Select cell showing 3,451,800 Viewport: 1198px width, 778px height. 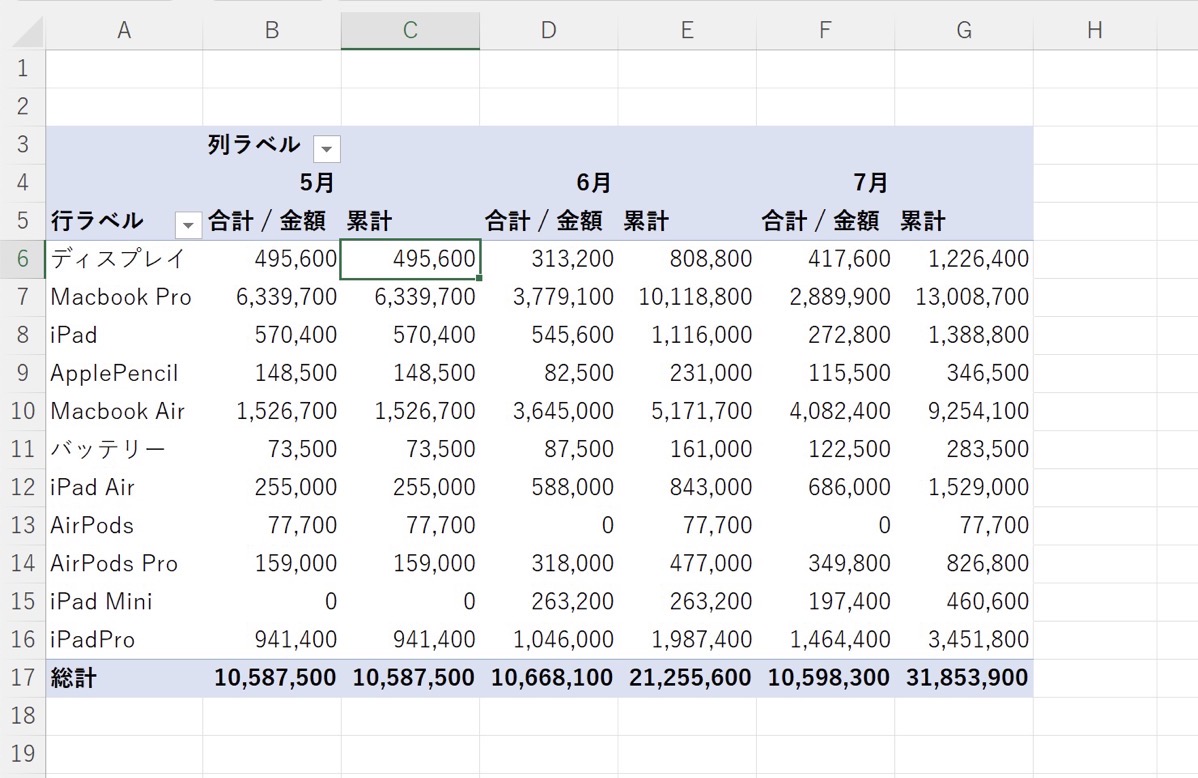[x=963, y=640]
